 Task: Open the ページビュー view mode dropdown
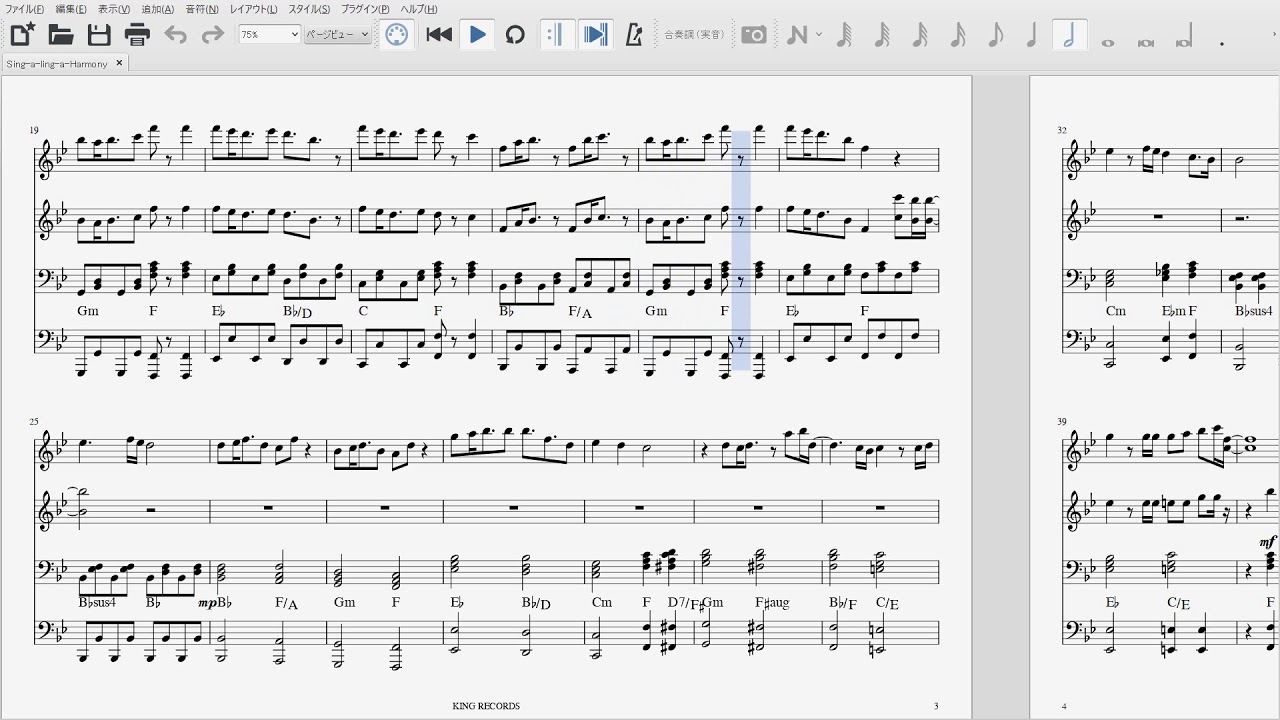[337, 34]
